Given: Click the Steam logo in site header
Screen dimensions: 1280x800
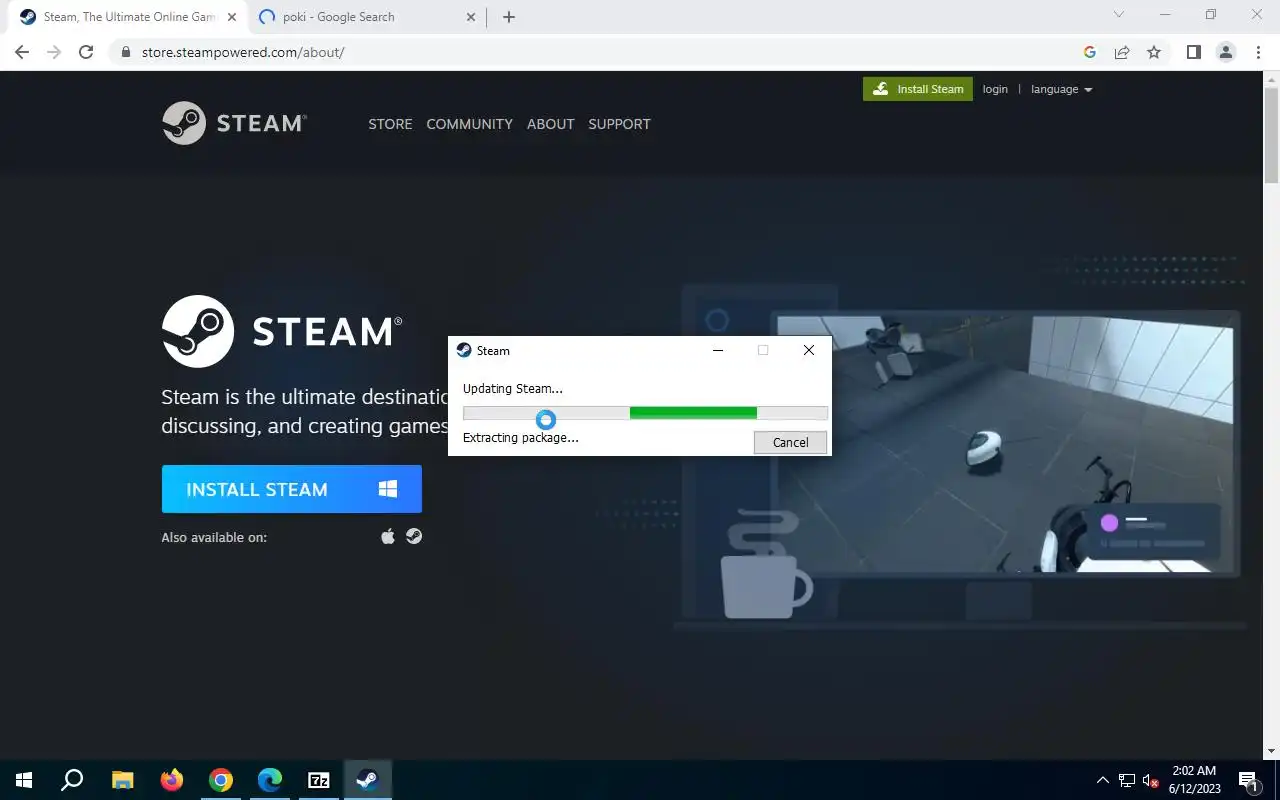Looking at the screenshot, I should tap(234, 123).
